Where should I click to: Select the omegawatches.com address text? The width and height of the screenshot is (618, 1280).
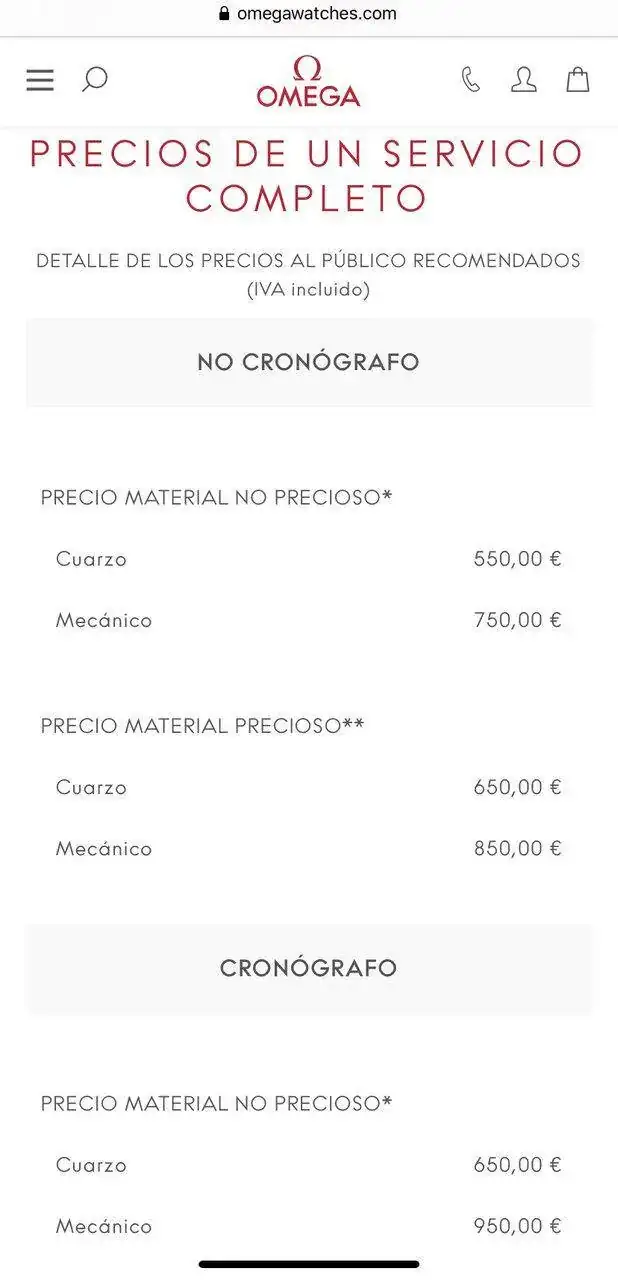(316, 14)
